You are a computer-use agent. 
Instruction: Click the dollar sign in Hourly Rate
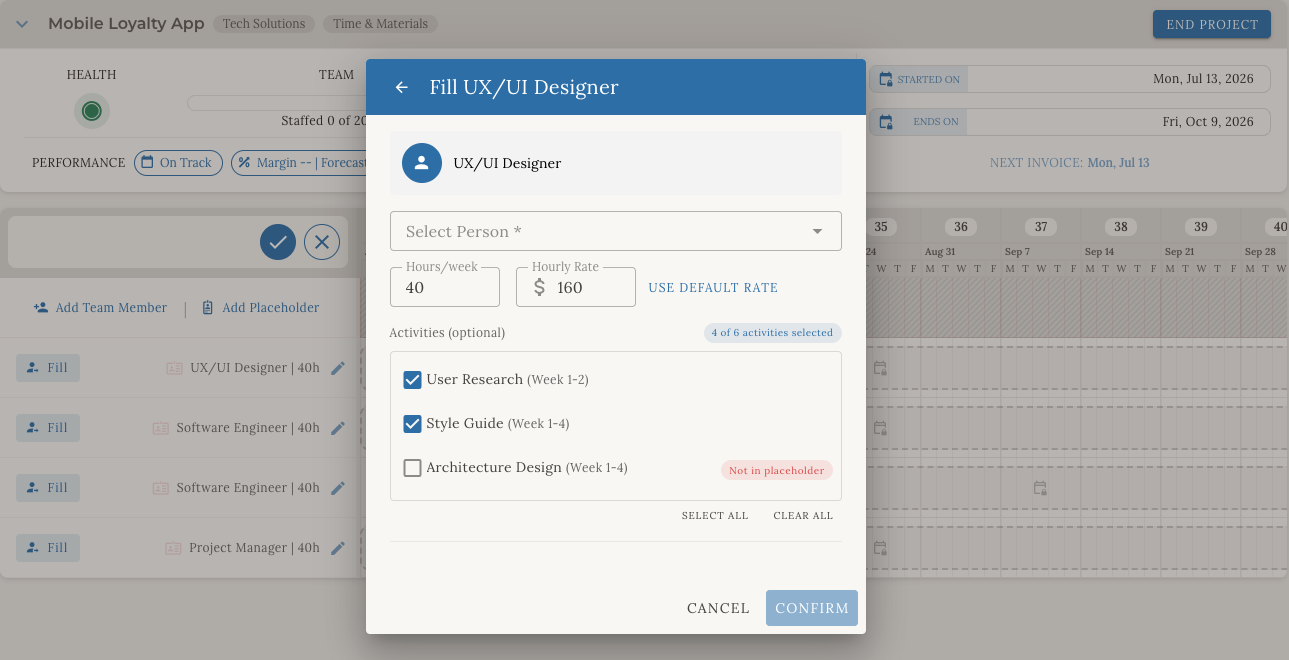coord(540,288)
